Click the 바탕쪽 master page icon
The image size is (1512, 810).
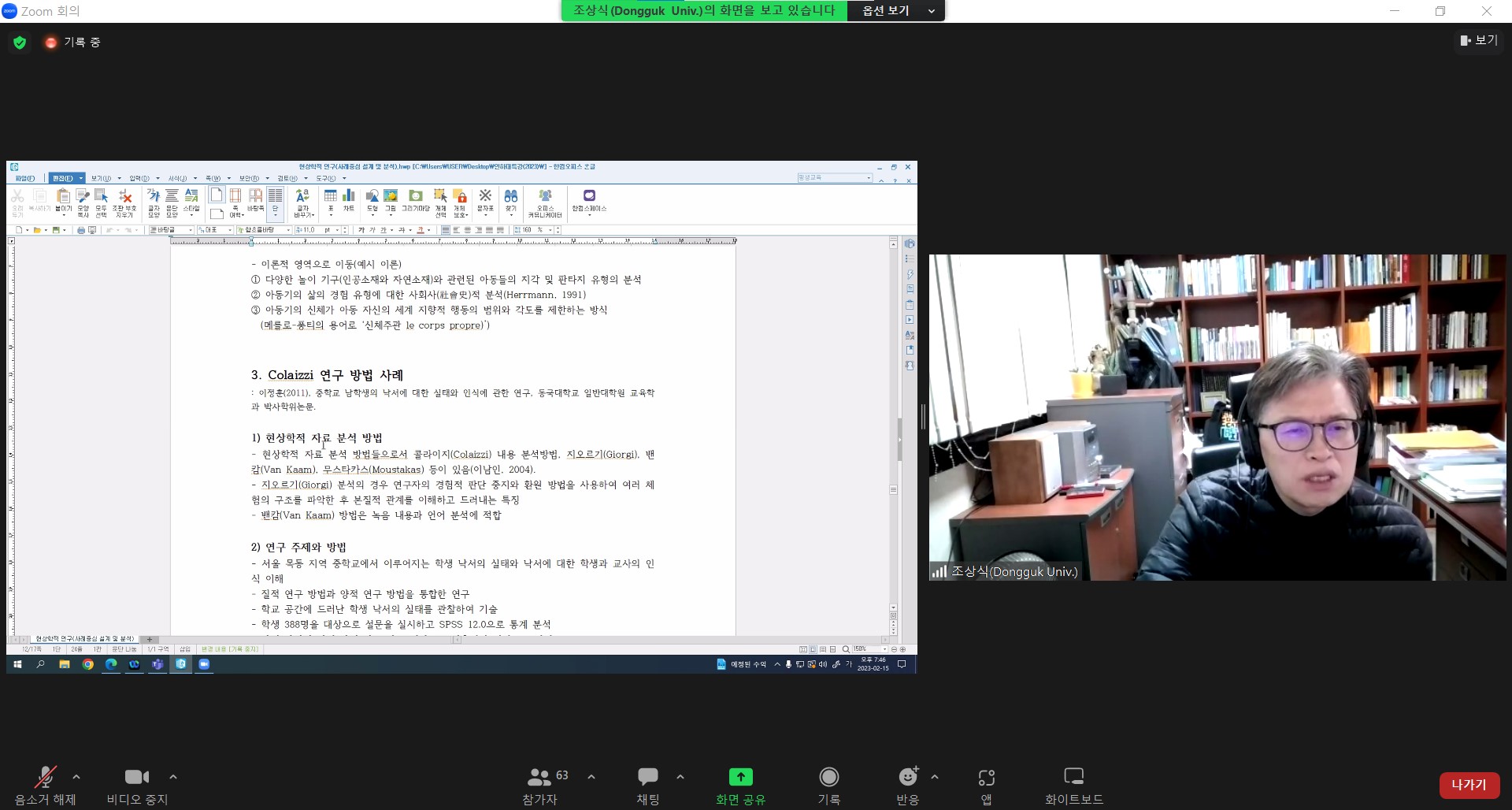click(x=255, y=200)
